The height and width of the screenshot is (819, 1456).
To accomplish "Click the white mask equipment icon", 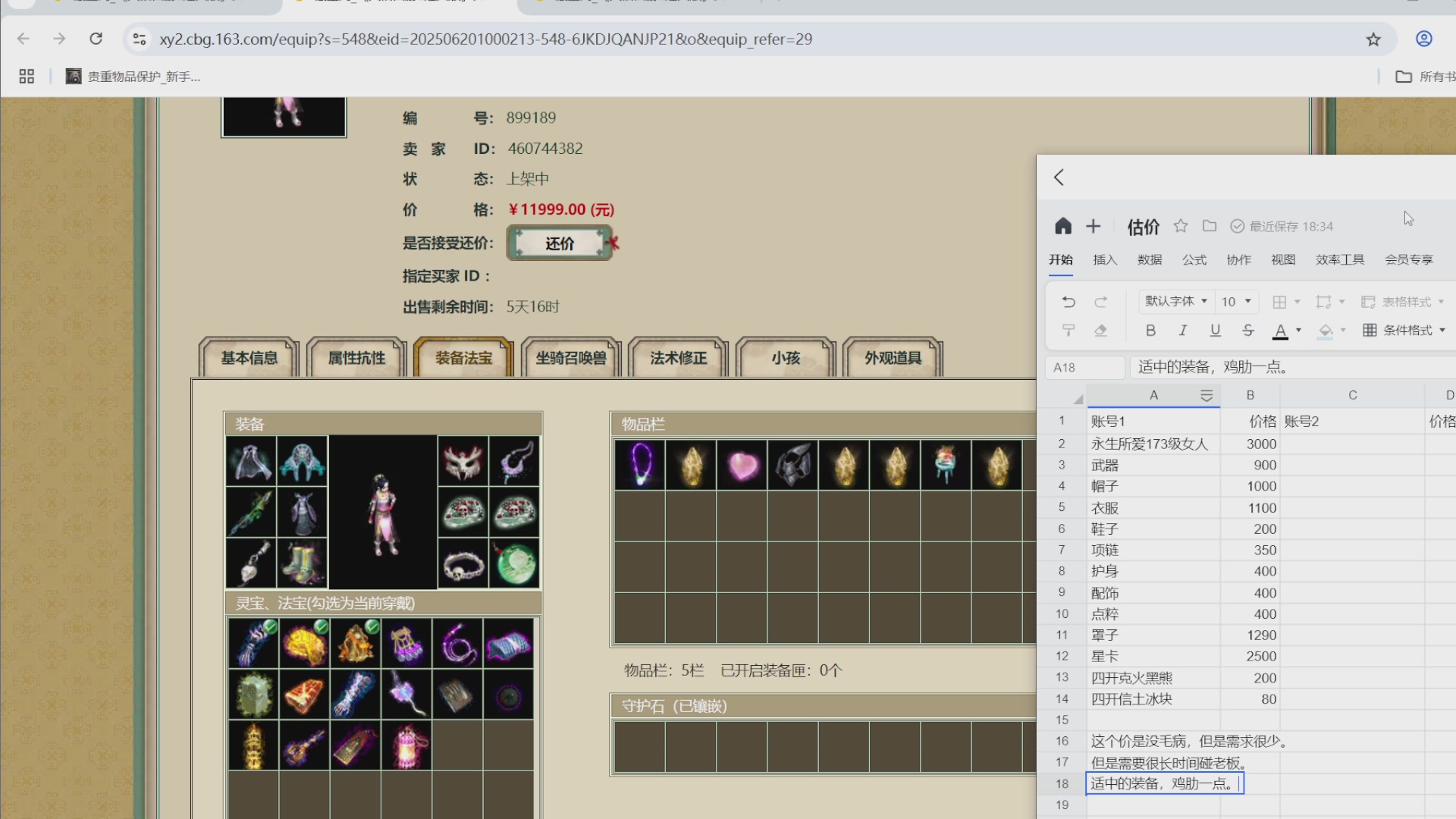I will pos(463,461).
